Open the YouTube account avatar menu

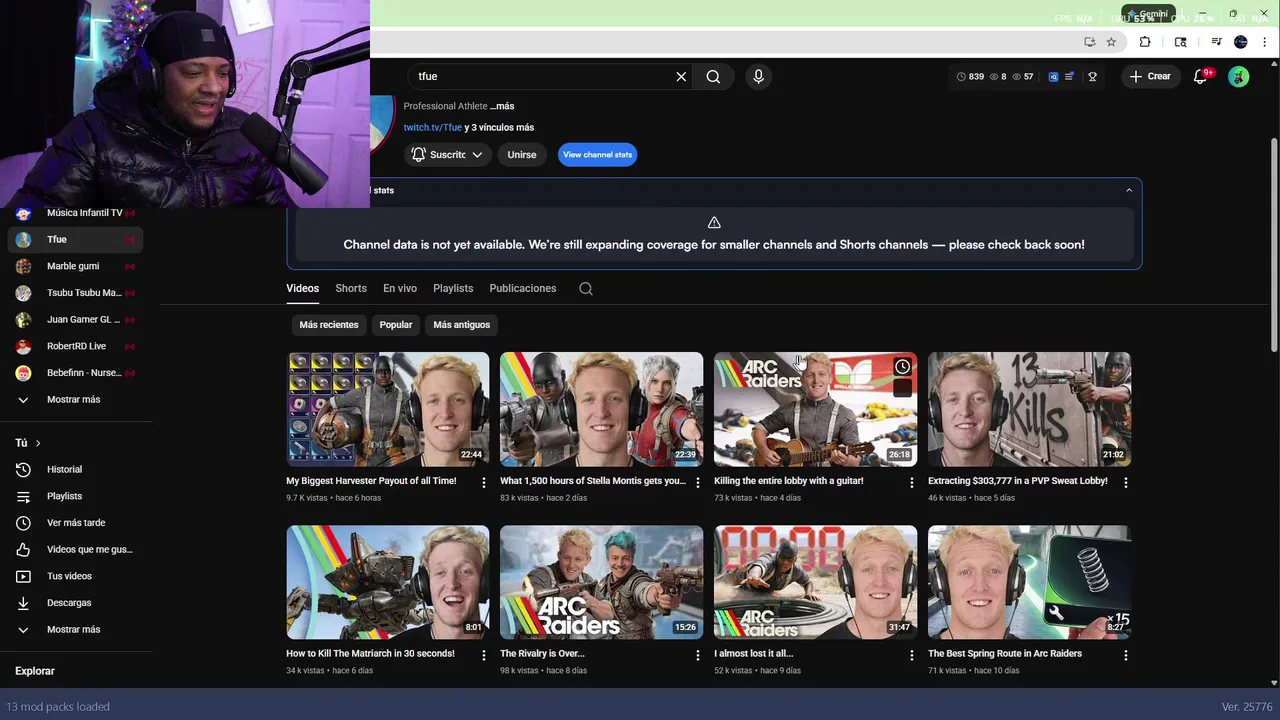point(1238,76)
